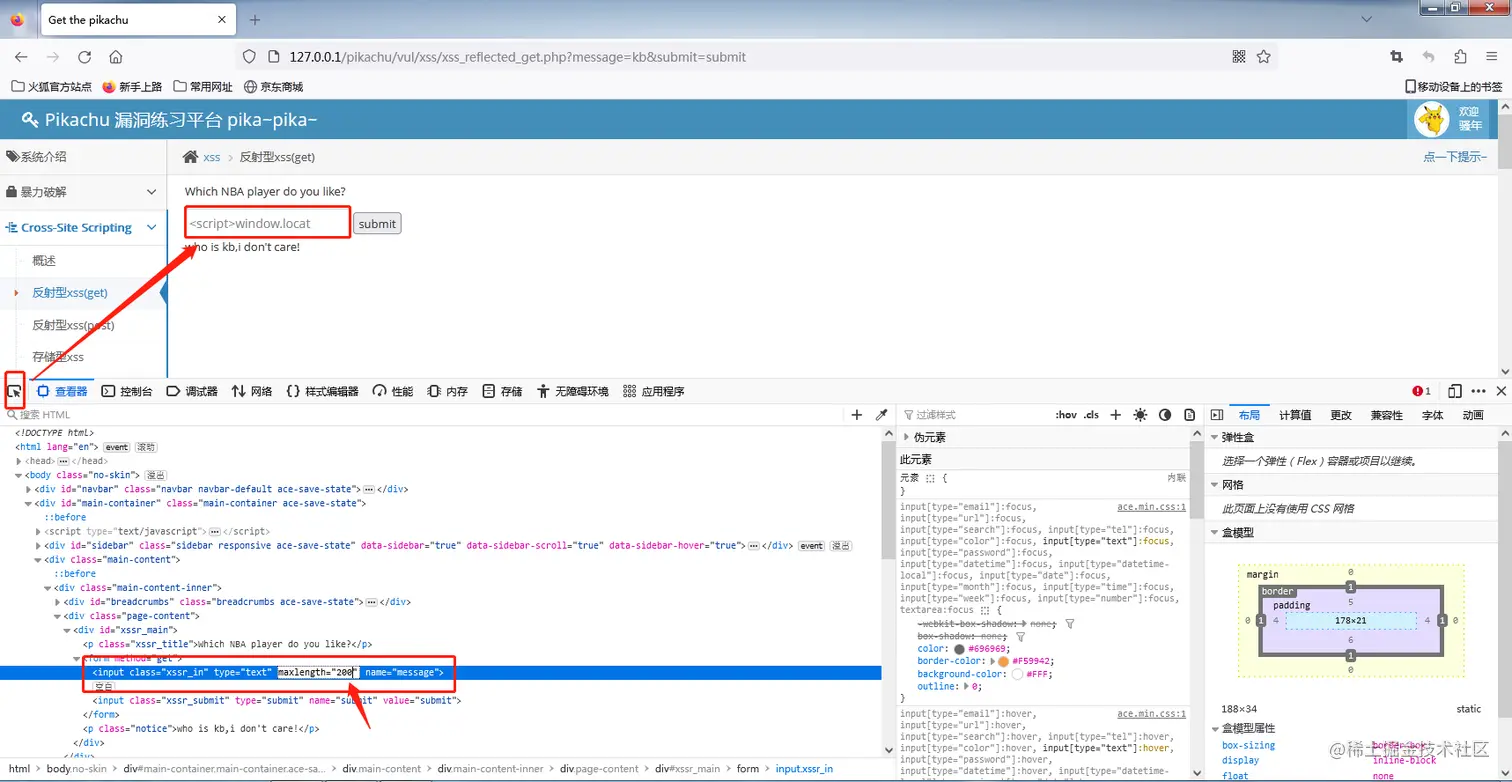Reload the current page
The height and width of the screenshot is (782, 1512).
[x=84, y=57]
